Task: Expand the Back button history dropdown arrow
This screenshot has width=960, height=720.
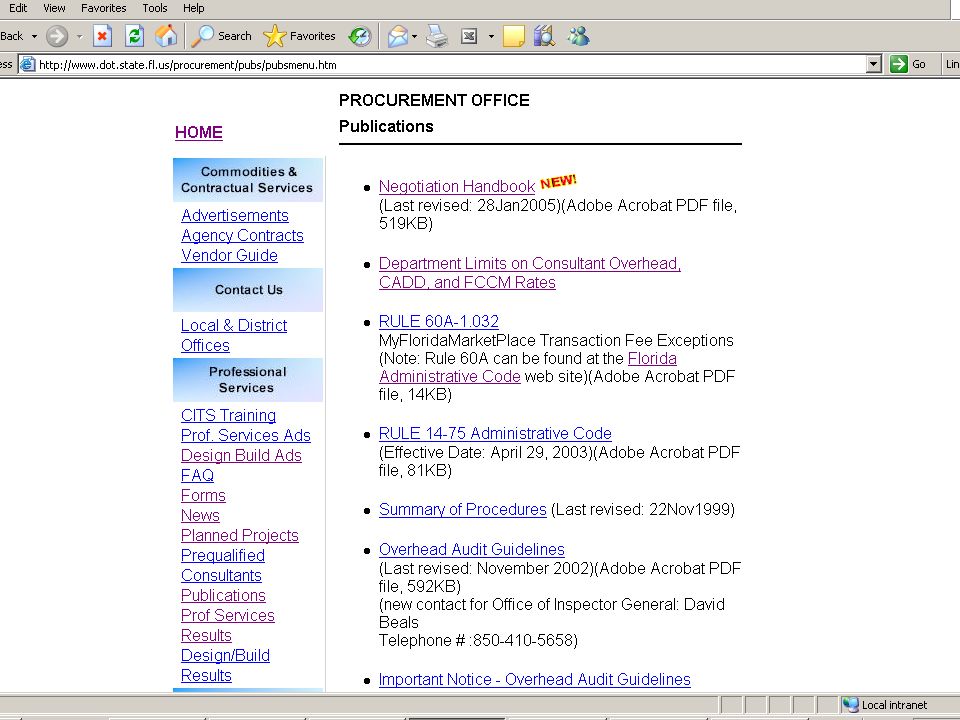Action: (34, 36)
